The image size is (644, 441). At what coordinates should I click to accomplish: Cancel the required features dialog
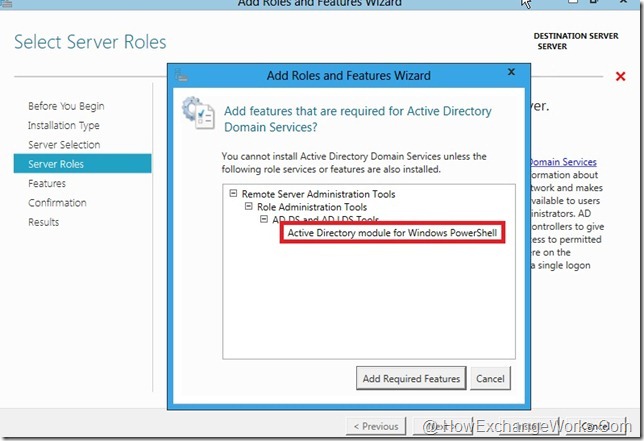[490, 378]
